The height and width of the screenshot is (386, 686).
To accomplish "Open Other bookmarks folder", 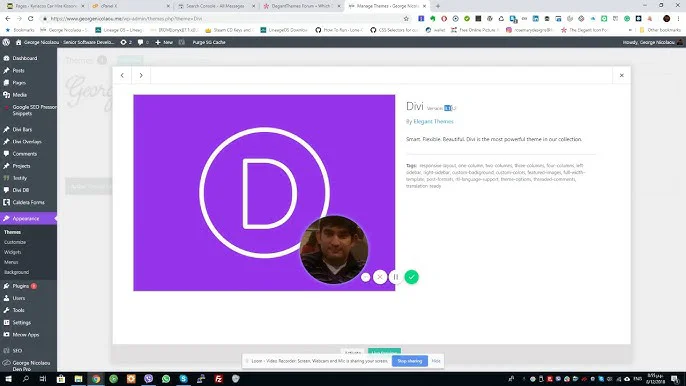I will 660,30.
